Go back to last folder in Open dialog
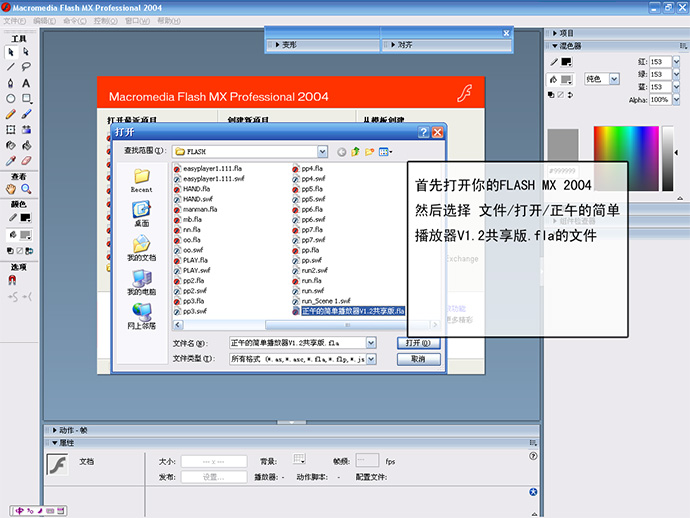 click(341, 152)
